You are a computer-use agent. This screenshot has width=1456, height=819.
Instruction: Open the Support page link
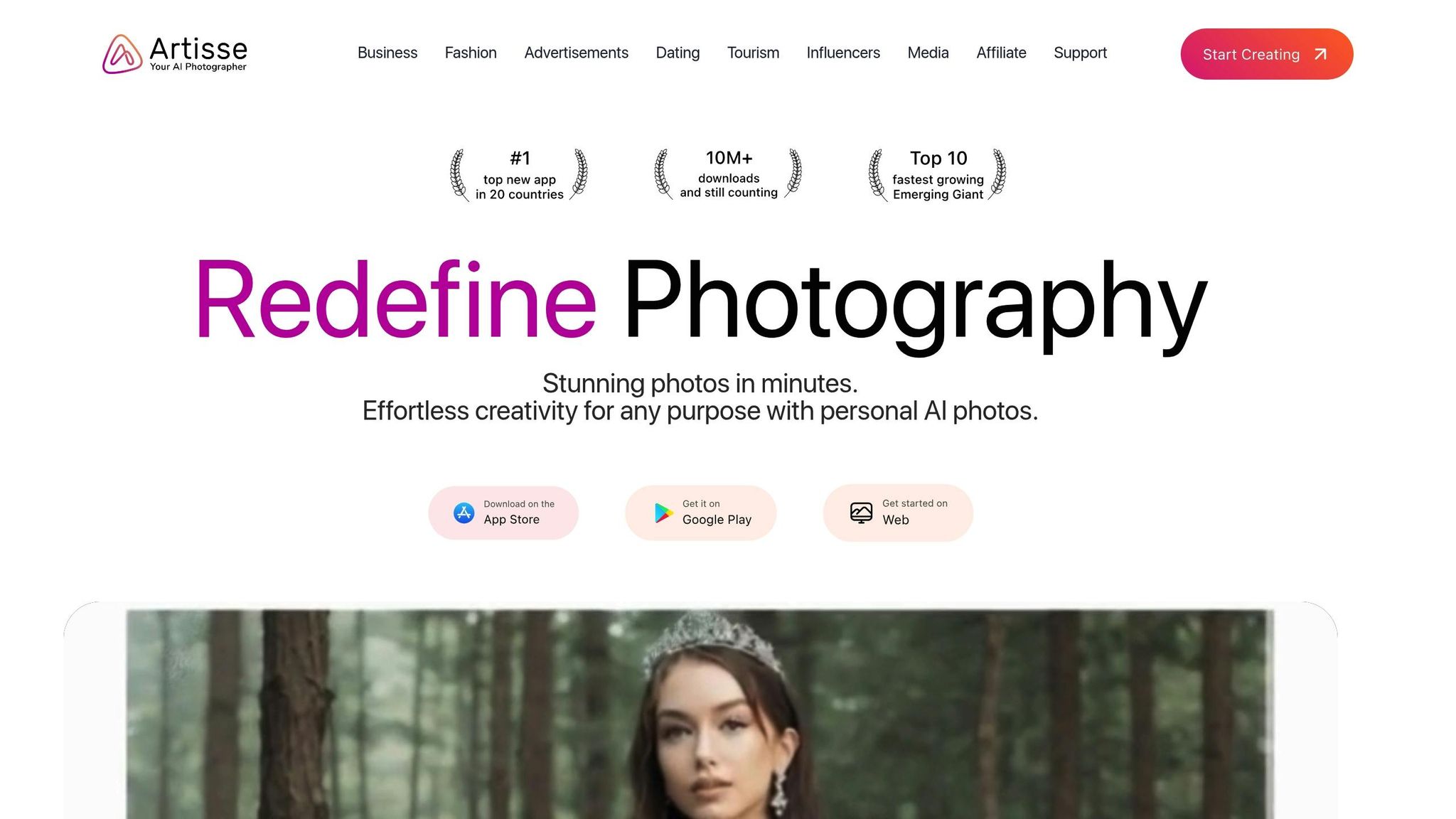pos(1080,53)
